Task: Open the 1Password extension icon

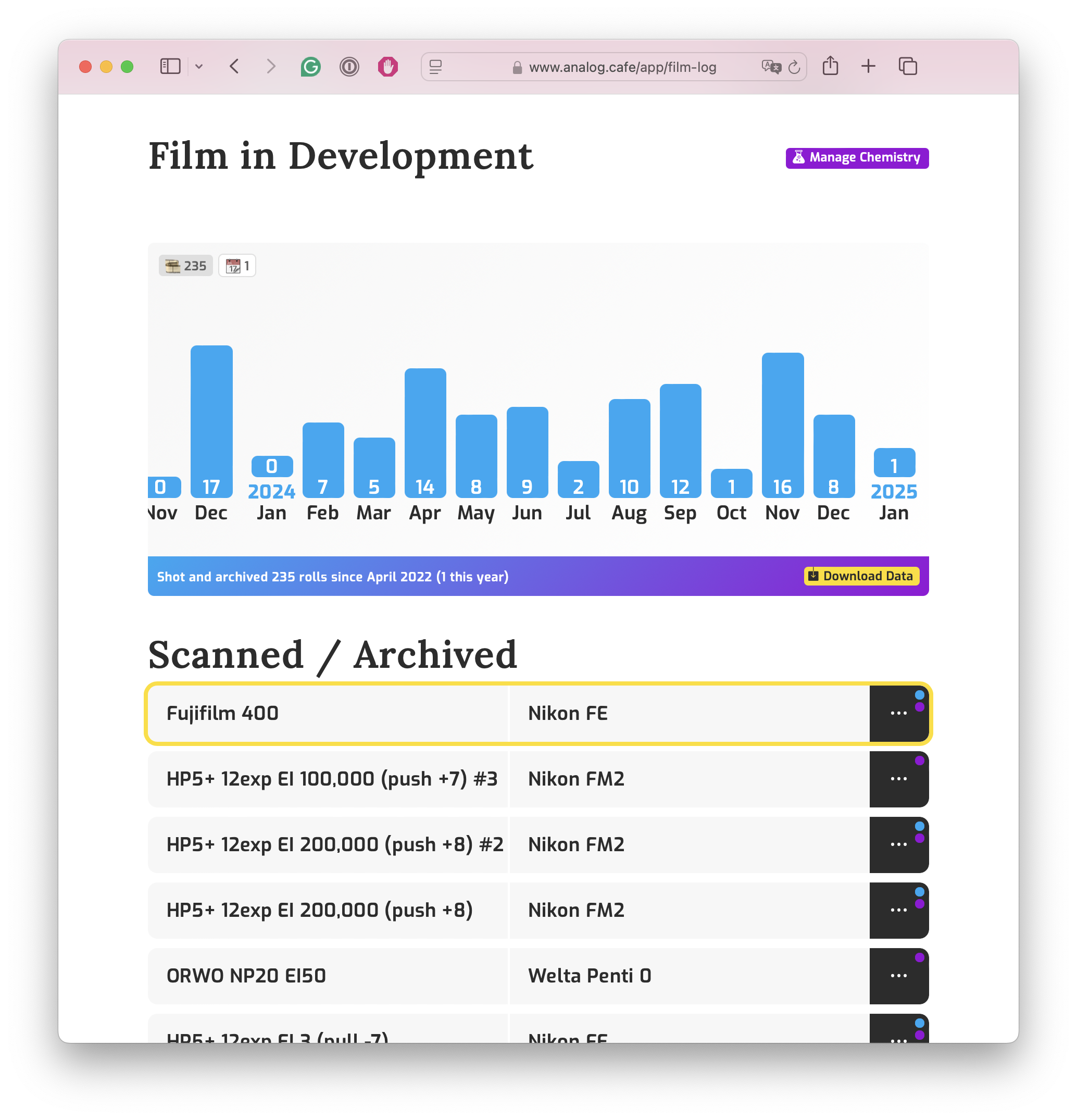Action: [349, 67]
